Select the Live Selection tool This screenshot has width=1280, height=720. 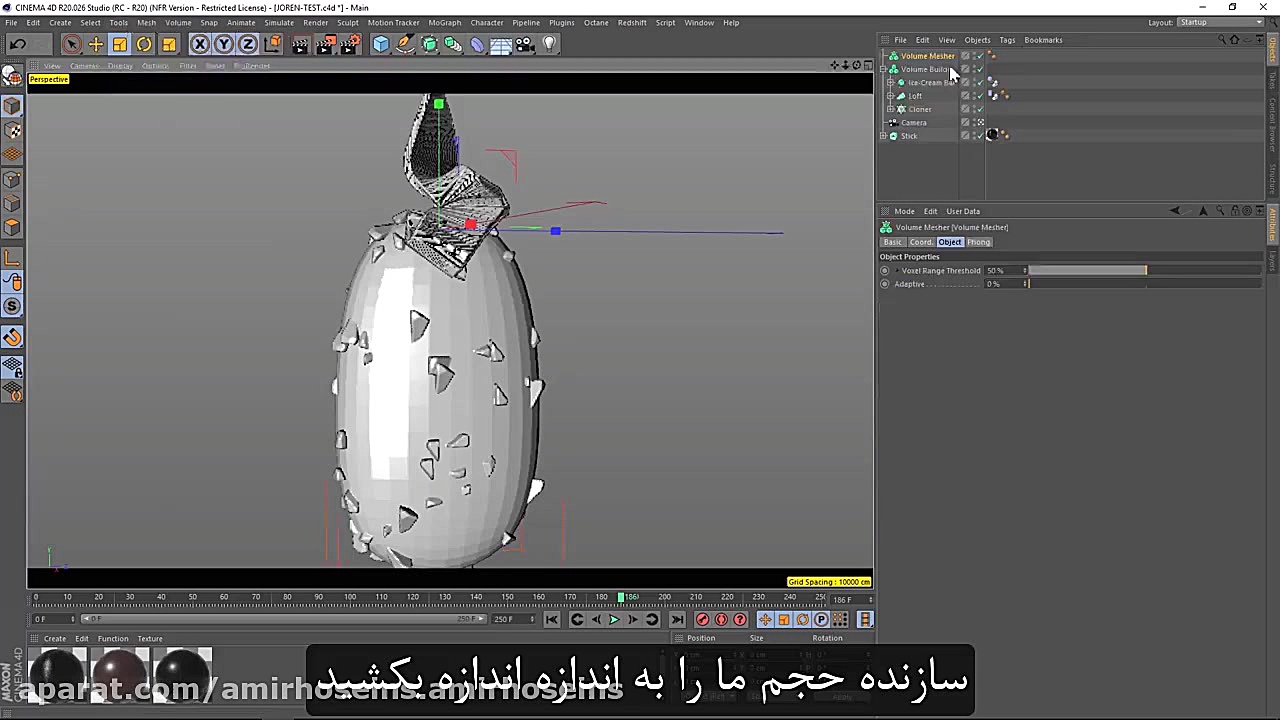point(71,43)
